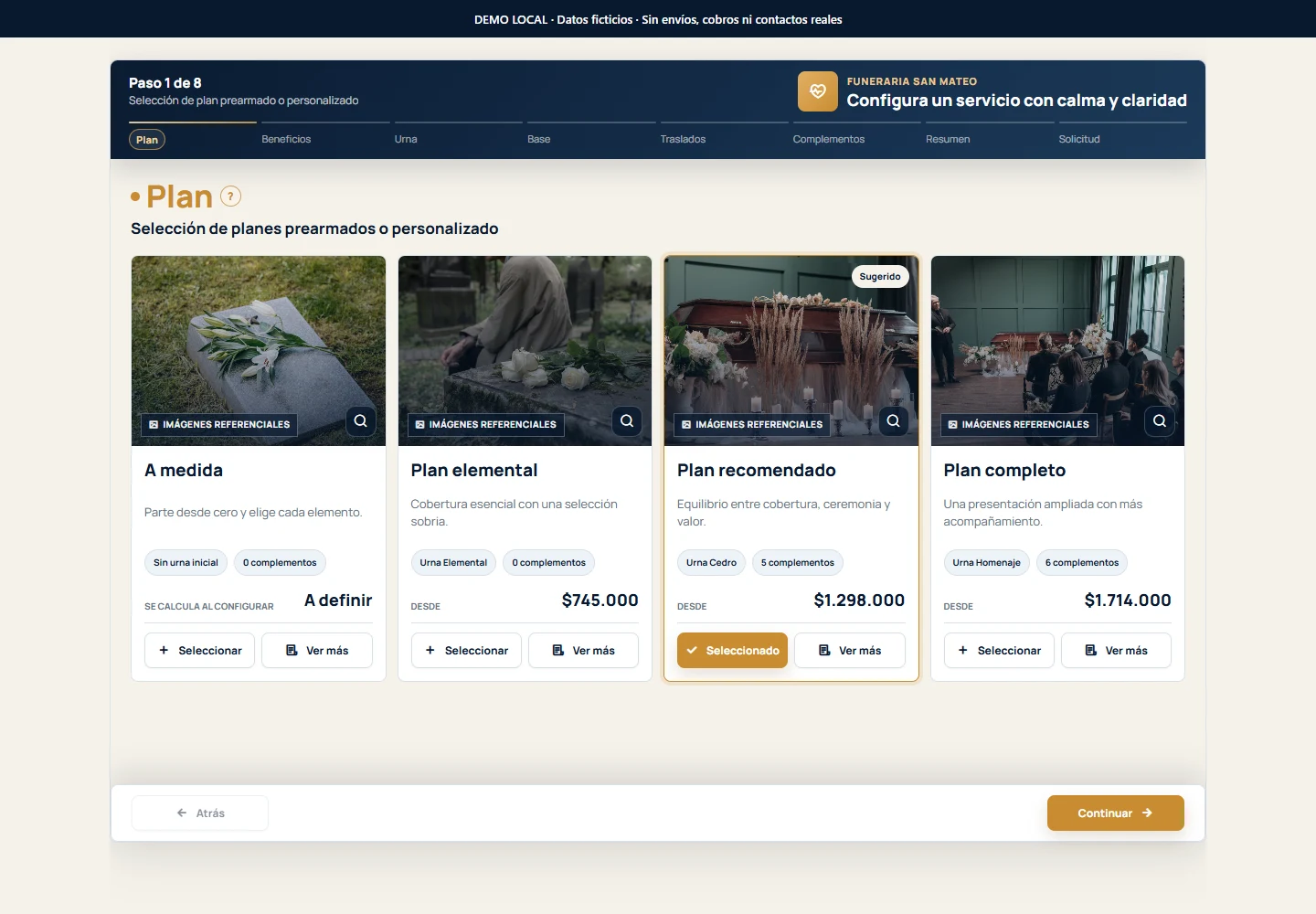This screenshot has width=1316, height=914.
Task: Open magnifier on Plan elemental image
Action: tap(627, 421)
